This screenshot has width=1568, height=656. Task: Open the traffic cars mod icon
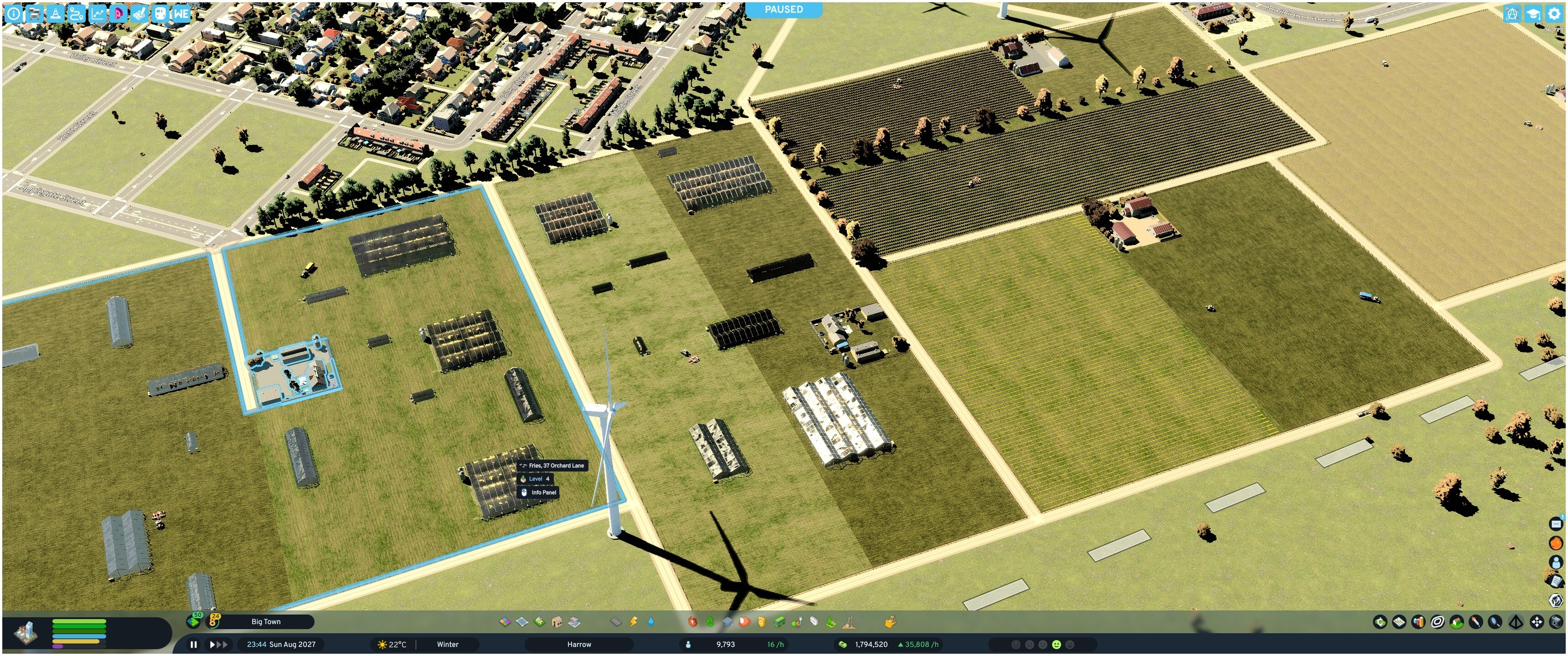[x=34, y=13]
